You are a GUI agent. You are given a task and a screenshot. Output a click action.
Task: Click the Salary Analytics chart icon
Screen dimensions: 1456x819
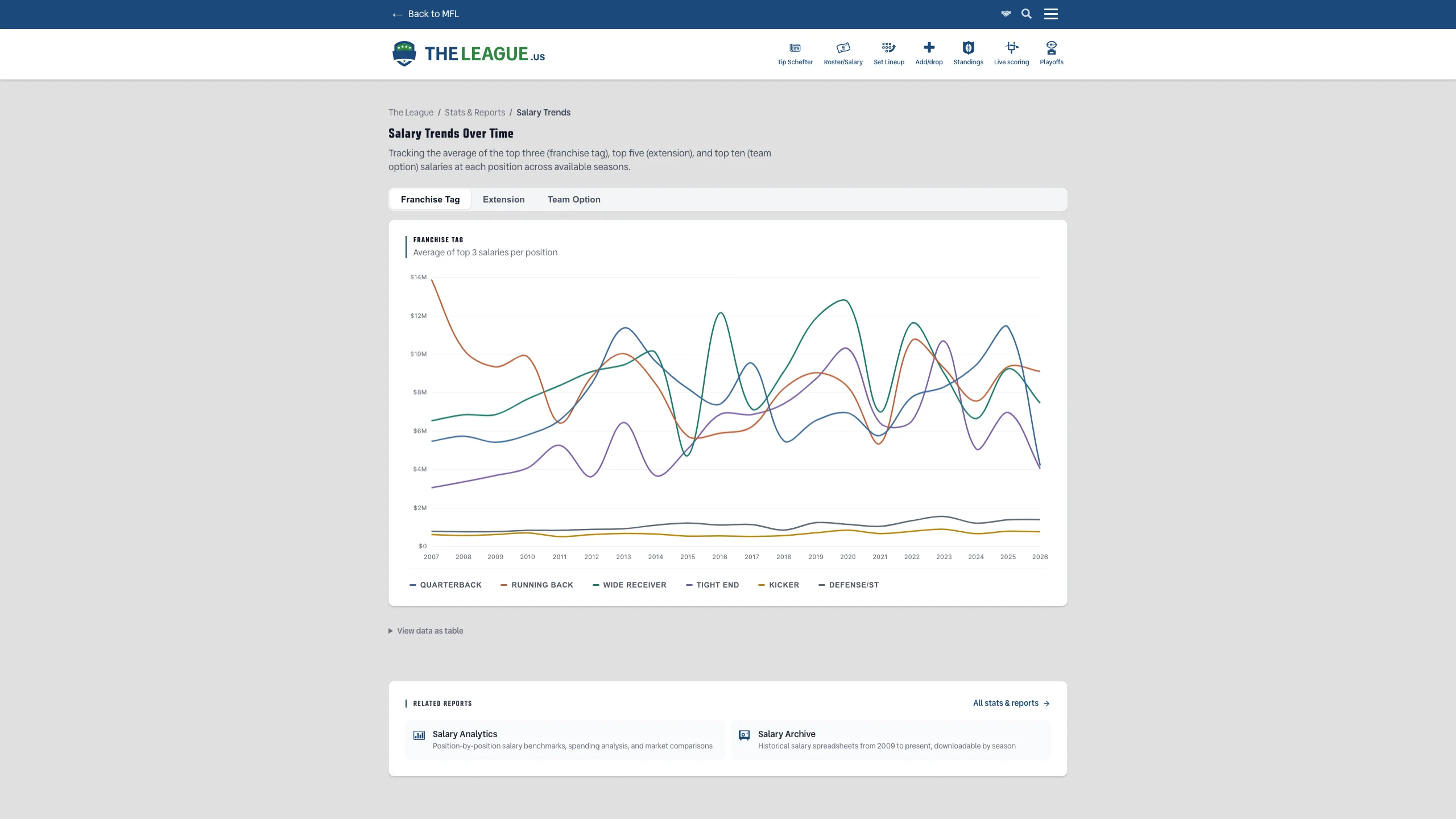419,735
